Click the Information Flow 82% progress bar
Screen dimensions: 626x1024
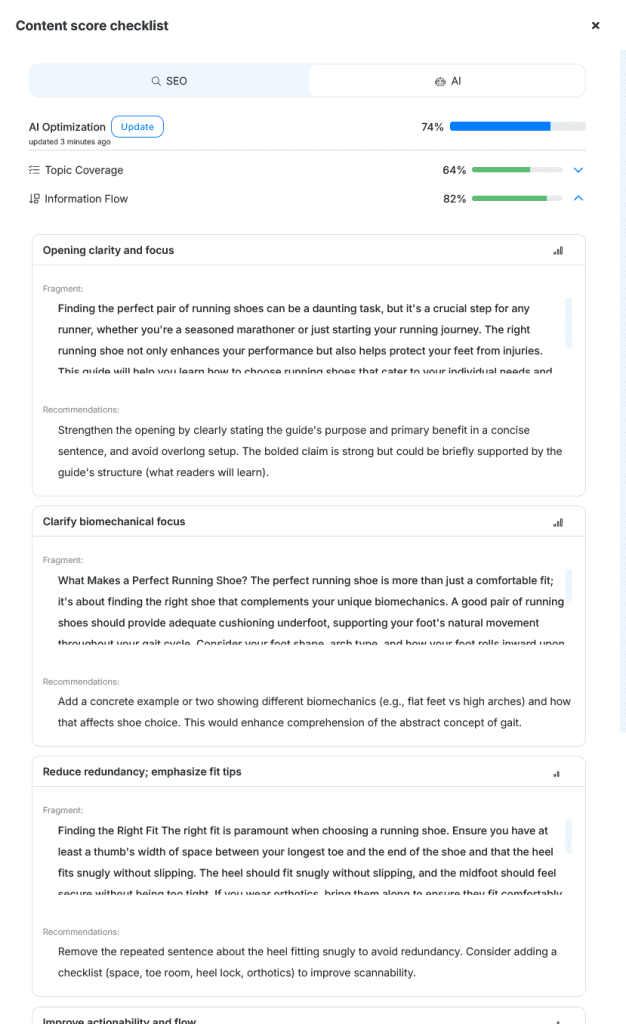pyautogui.click(x=516, y=199)
